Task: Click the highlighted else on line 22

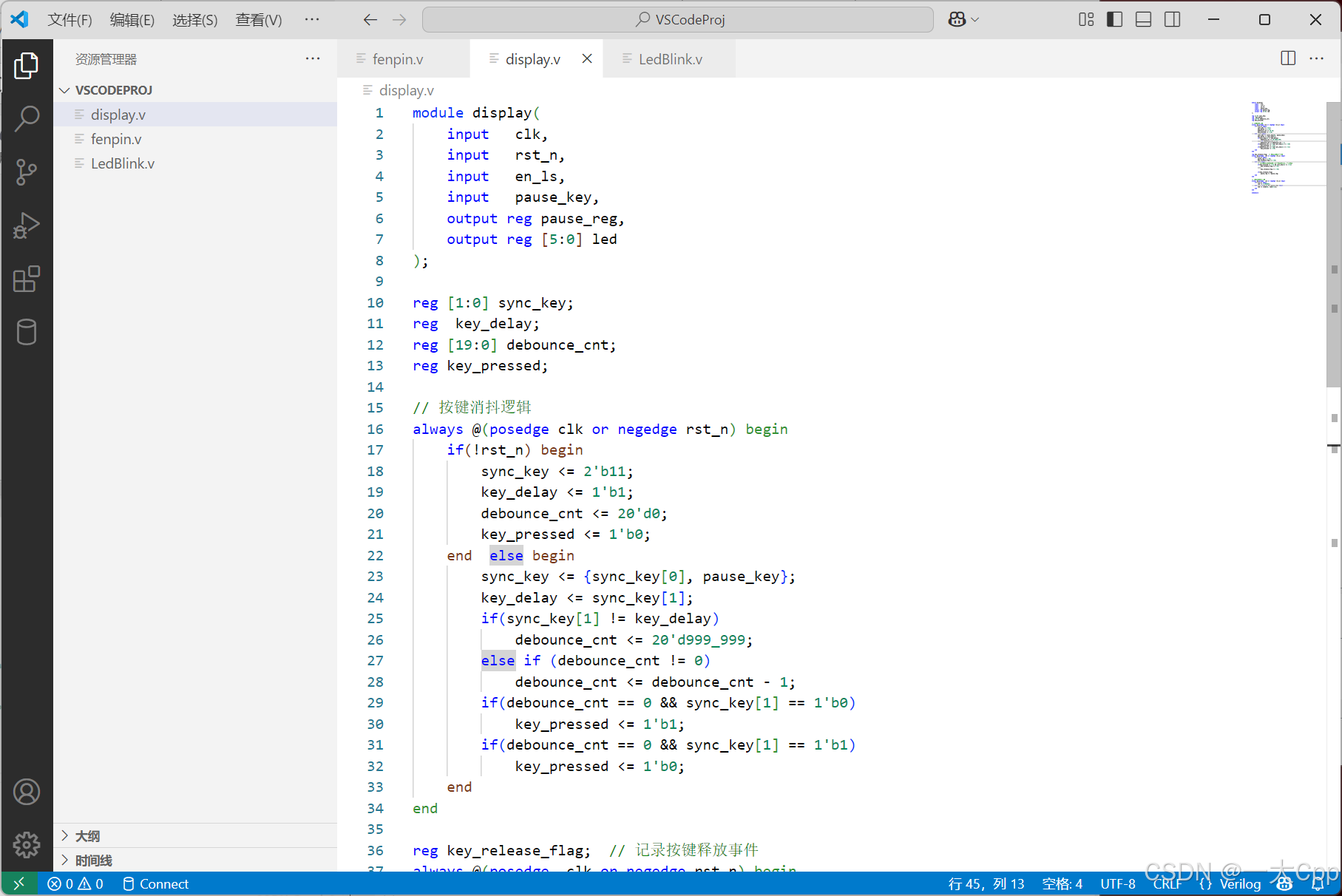Action: click(x=506, y=555)
